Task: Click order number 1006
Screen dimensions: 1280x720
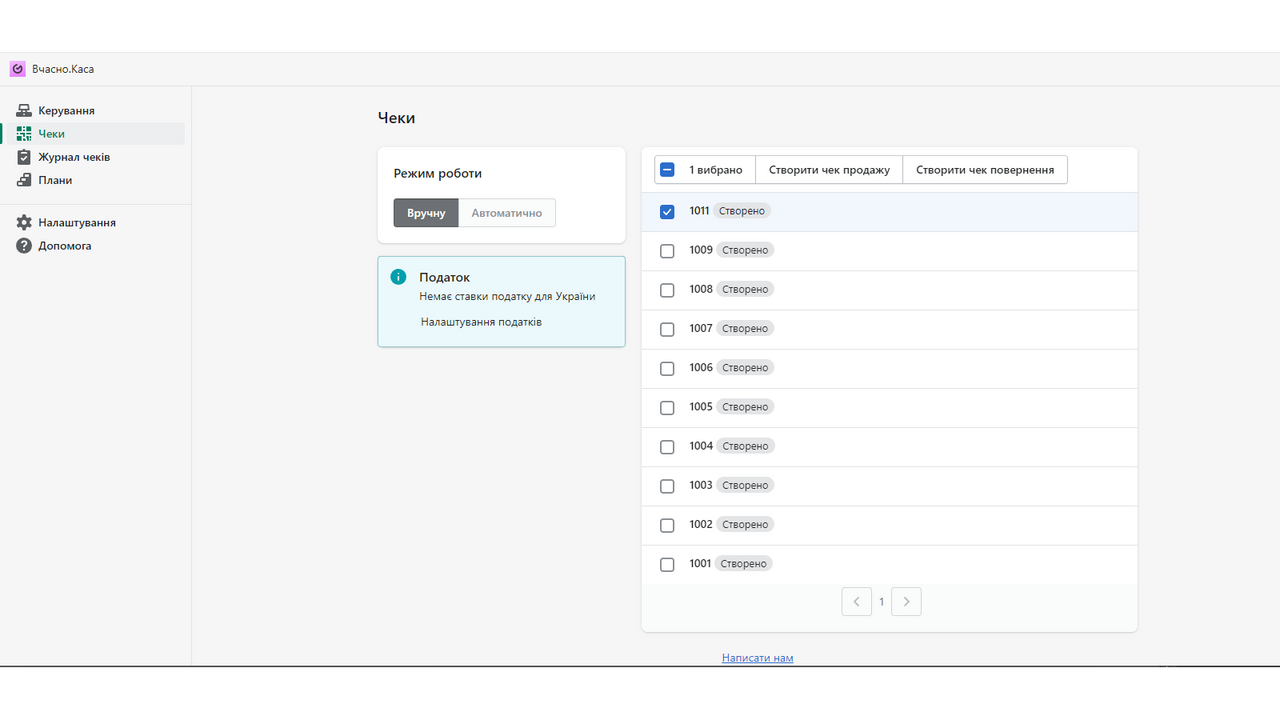Action: coord(700,368)
